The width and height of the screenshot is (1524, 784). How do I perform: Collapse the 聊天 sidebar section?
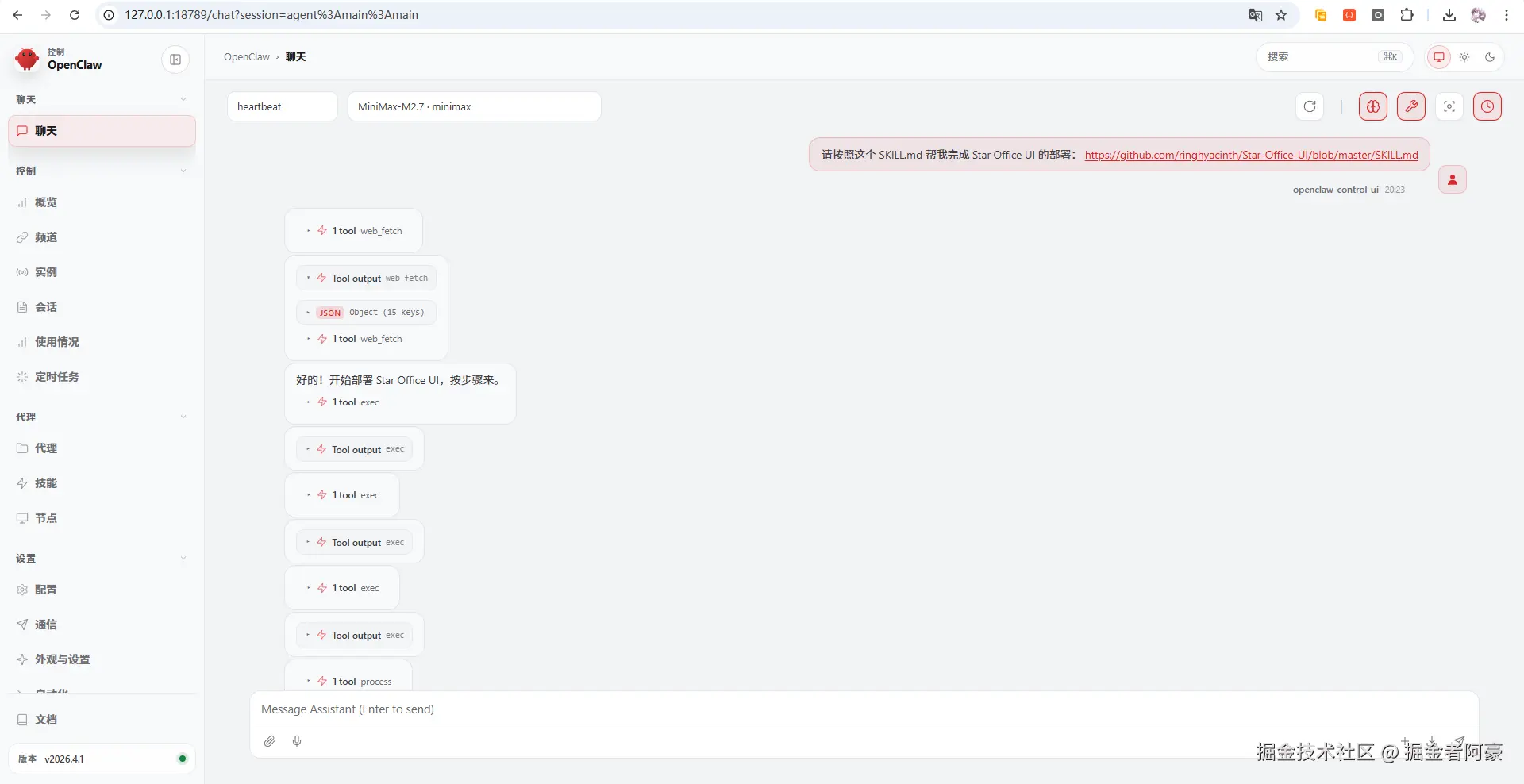coord(102,99)
